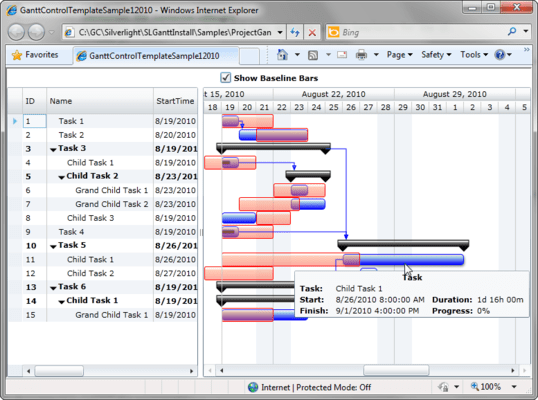Collapse Child Task 1 under Task 6
Viewport: 538px width, 400px height.
pos(61,302)
